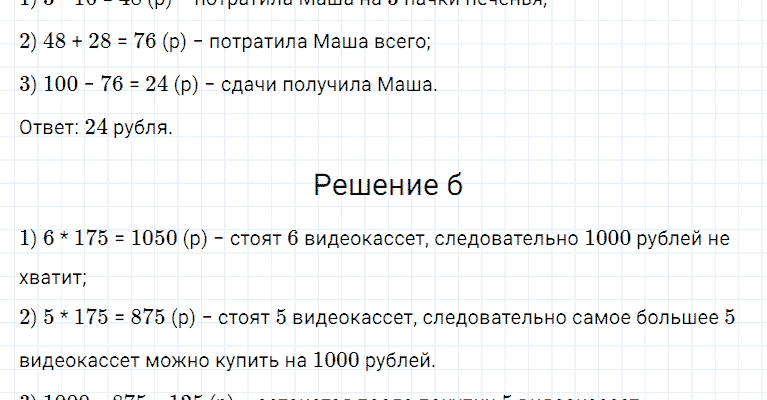
Task: Click the "Ответ: 24 рубля." answer line
Action: [96, 127]
